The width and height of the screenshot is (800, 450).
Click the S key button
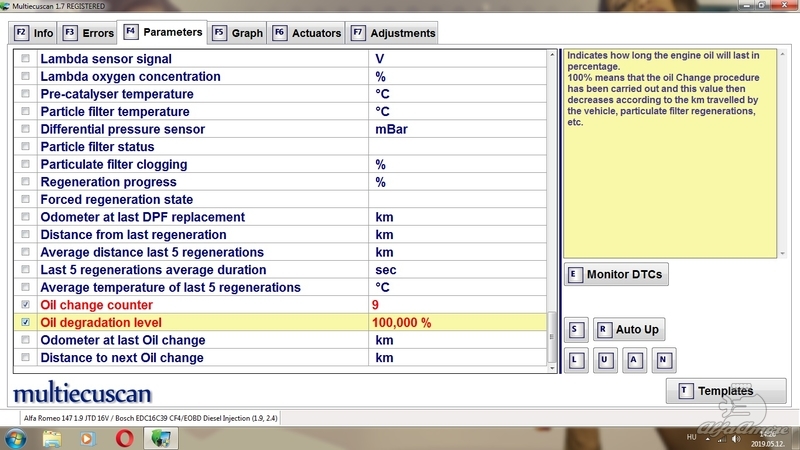pyautogui.click(x=576, y=330)
